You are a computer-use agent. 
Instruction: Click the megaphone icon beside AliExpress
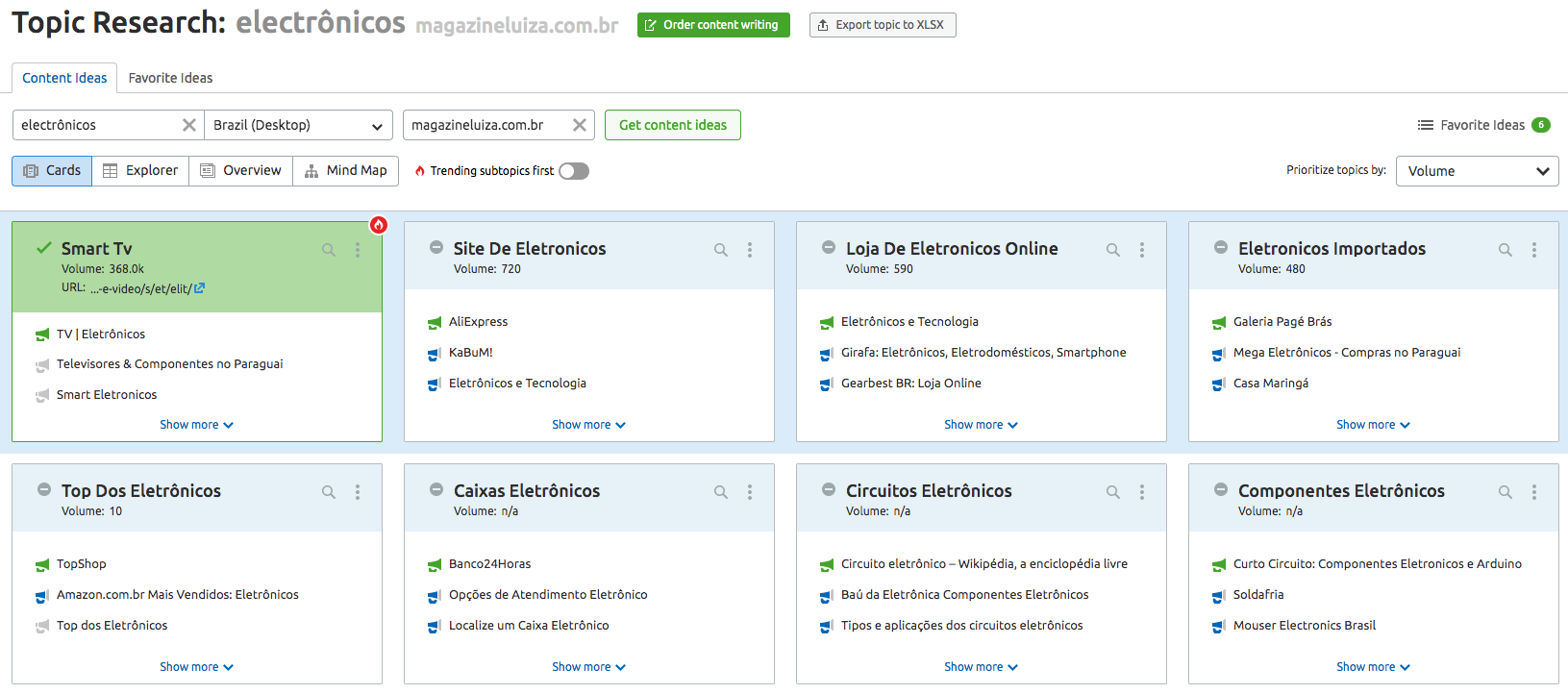(435, 323)
